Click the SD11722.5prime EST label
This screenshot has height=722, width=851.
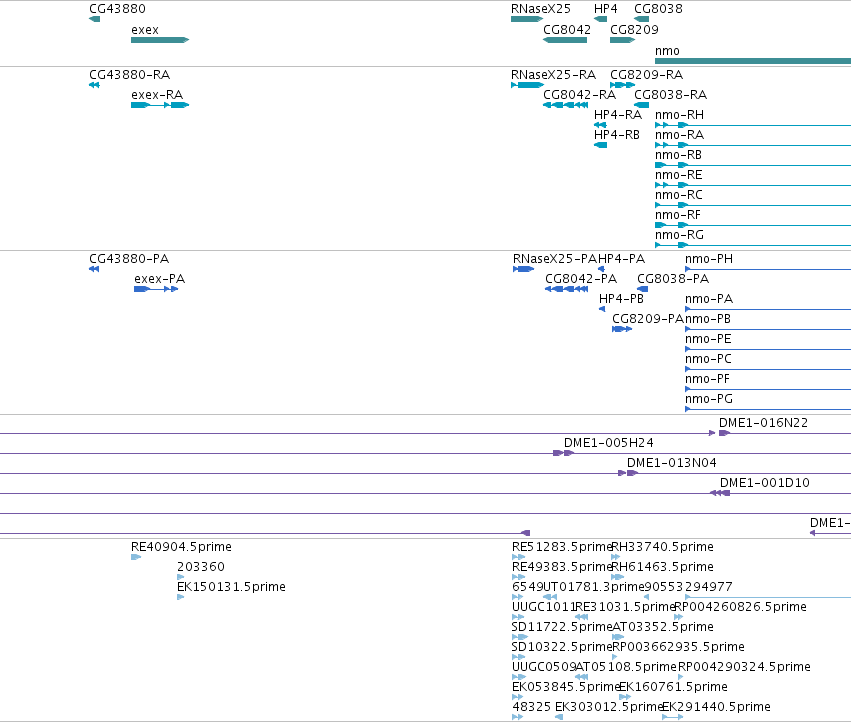[562, 627]
